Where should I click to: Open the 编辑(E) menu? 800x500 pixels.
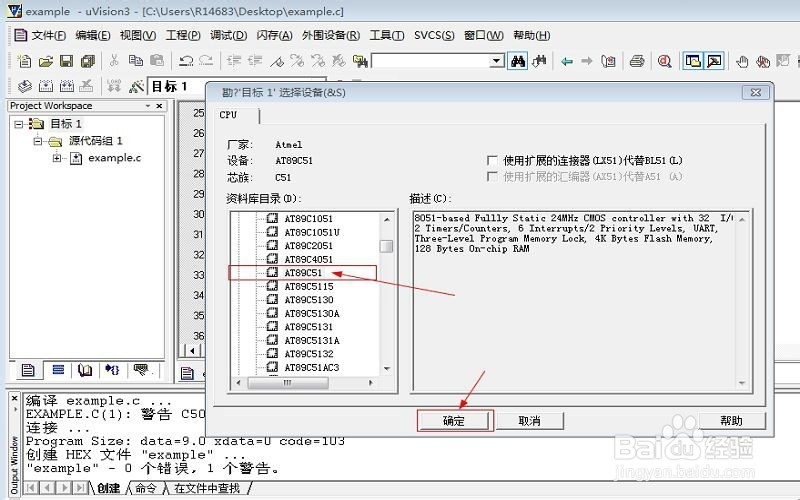[x=93, y=35]
